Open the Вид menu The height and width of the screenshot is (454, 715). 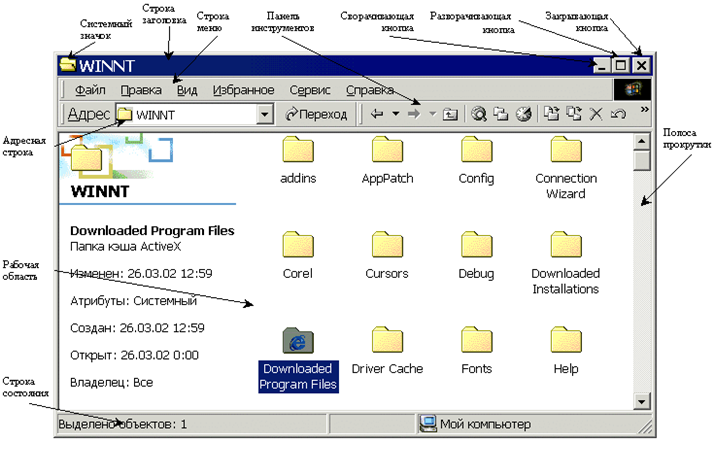[x=187, y=90]
